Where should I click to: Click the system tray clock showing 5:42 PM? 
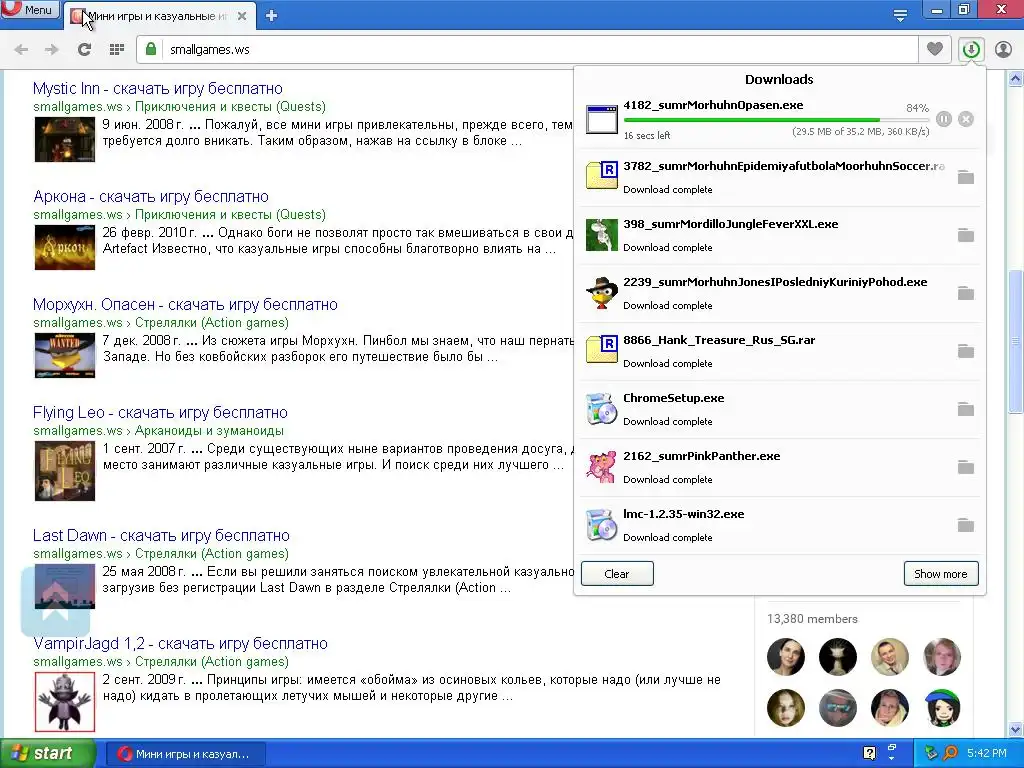tap(986, 753)
